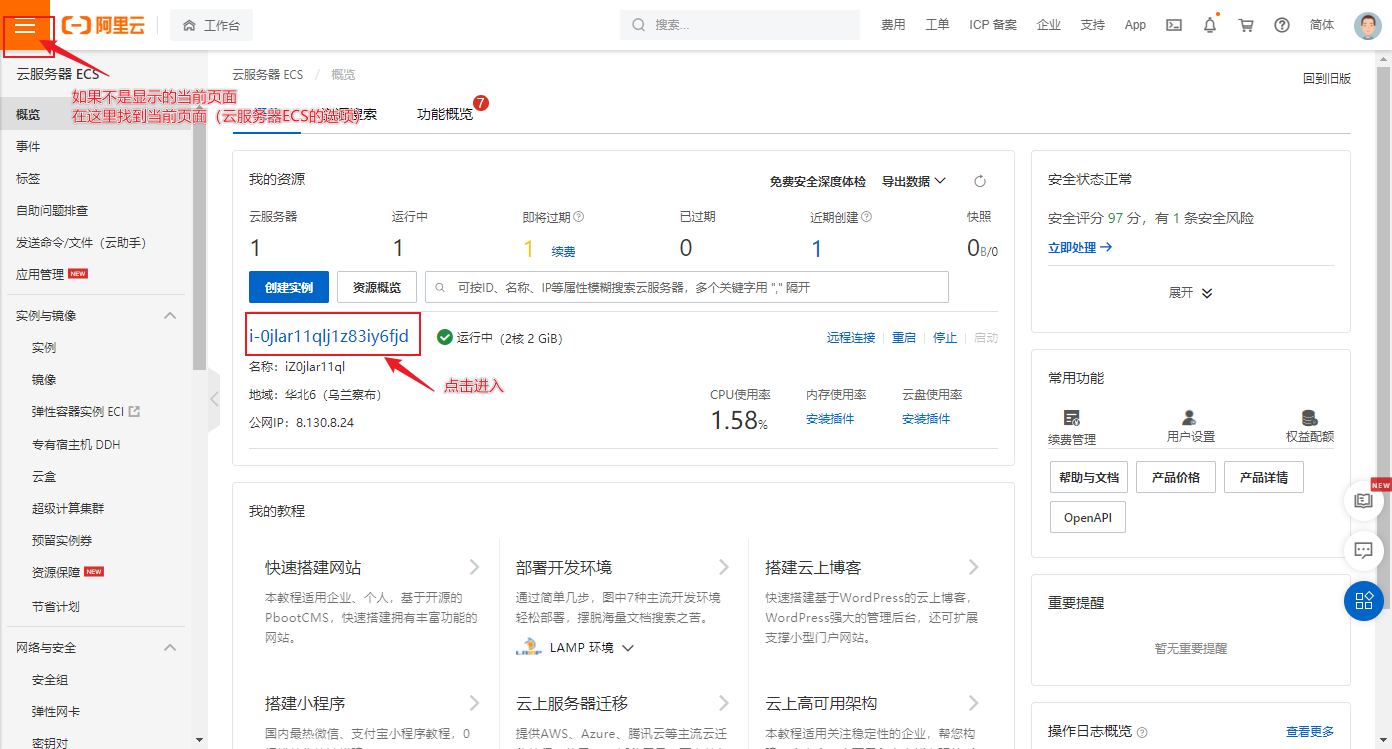Focus the top search box
1392x749 pixels.
740,25
